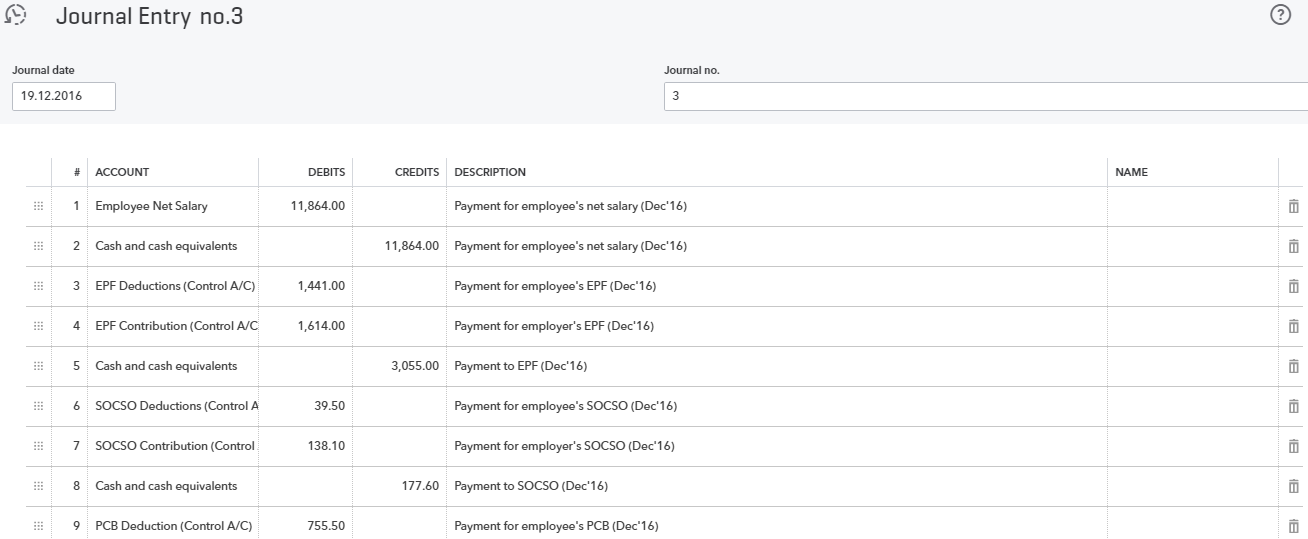Grab the drag handle of row 5

38,366
